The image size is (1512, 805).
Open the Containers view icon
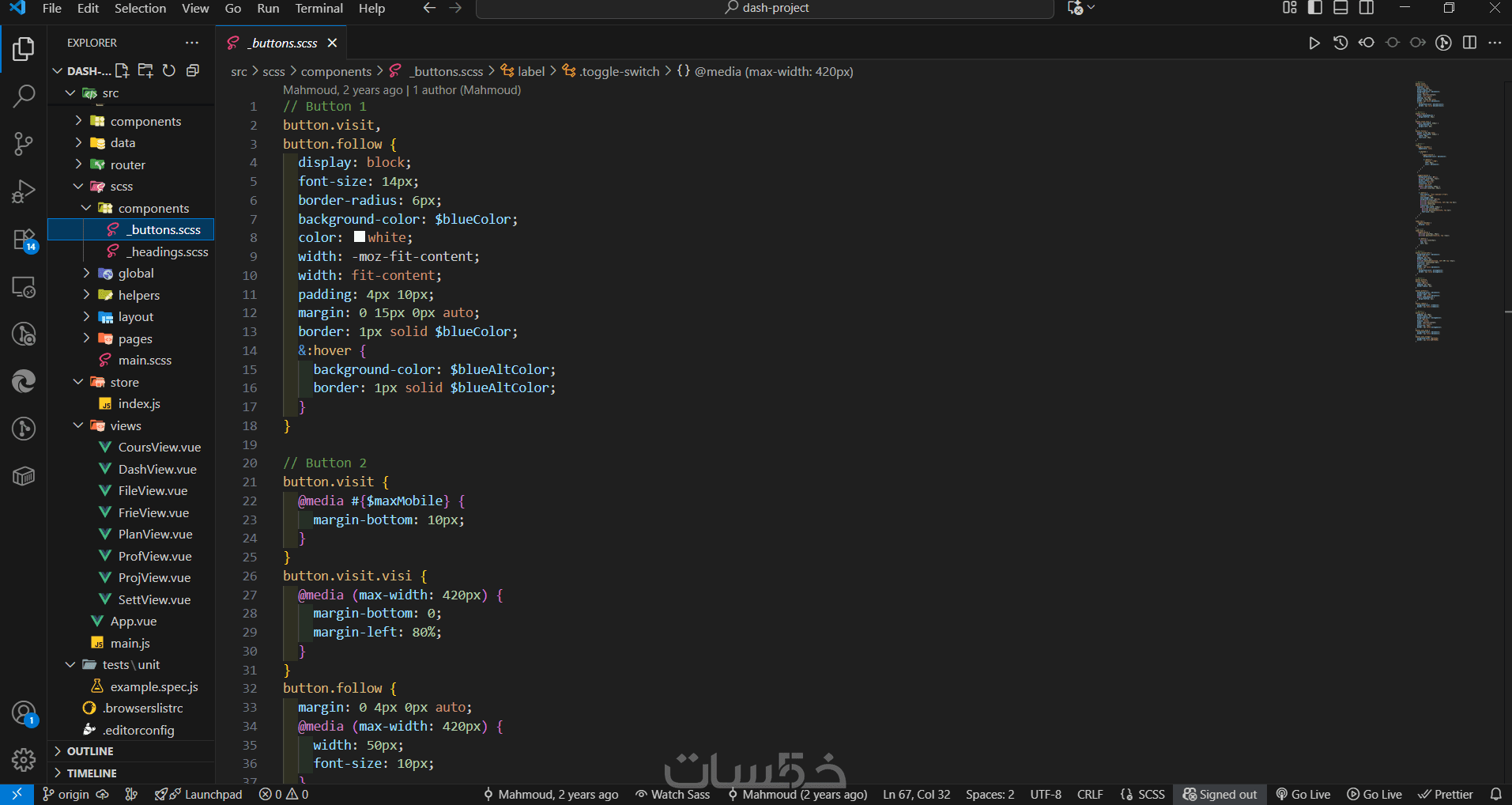pos(24,476)
